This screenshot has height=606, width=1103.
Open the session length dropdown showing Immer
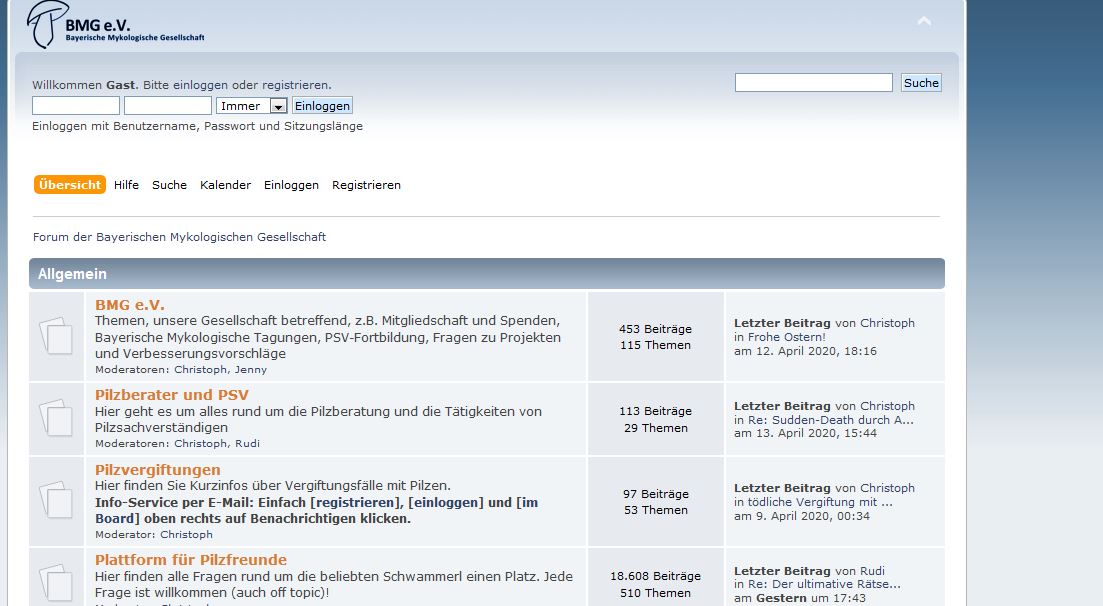[252, 106]
